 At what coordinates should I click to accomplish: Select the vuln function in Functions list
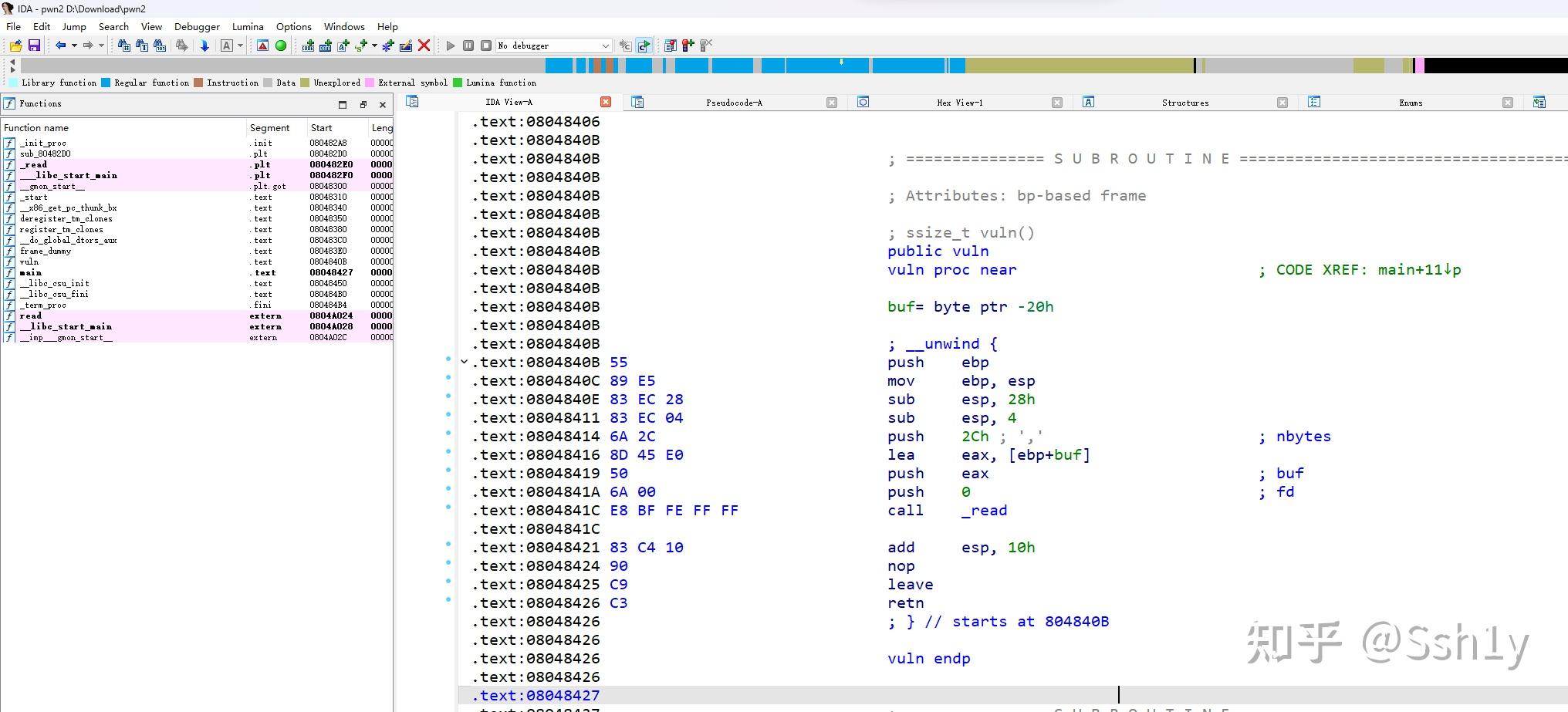pyautogui.click(x=29, y=262)
